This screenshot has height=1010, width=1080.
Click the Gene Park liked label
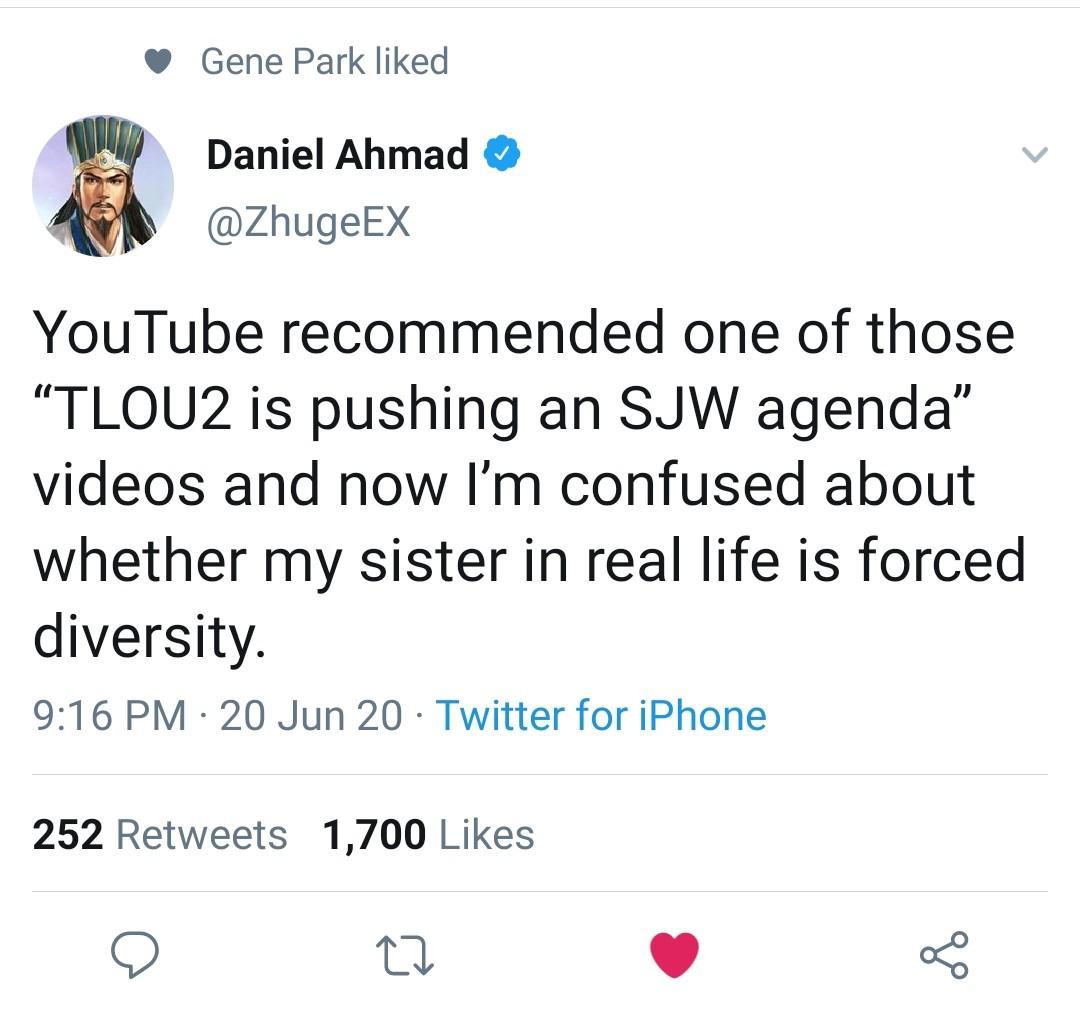324,62
